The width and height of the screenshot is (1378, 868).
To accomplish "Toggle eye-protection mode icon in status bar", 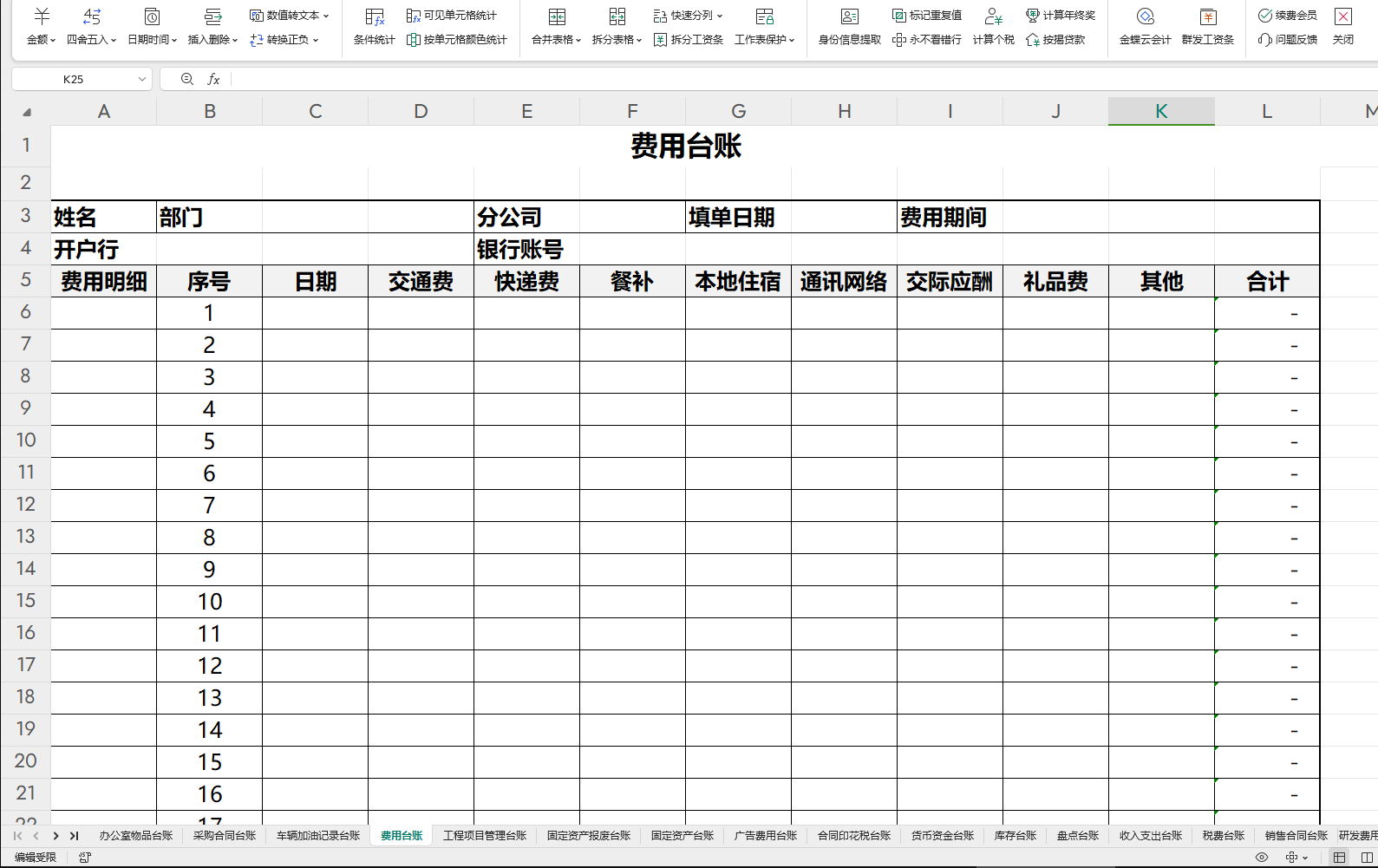I will click(1262, 858).
